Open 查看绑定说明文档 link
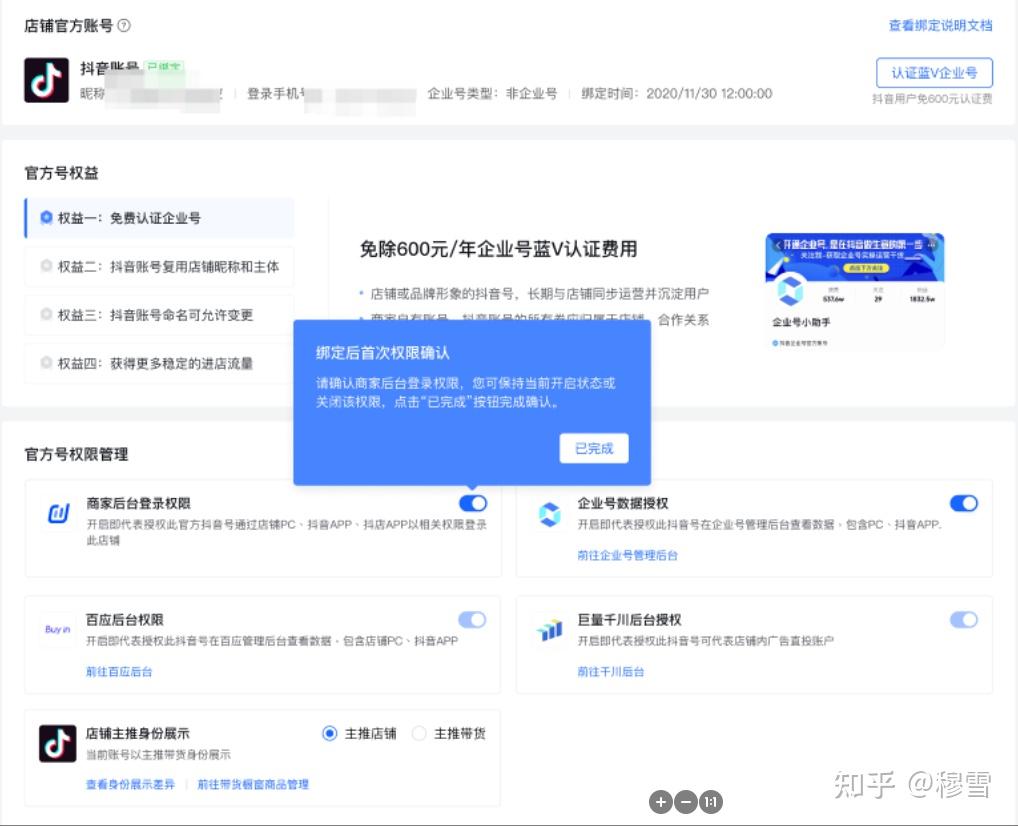 point(940,25)
